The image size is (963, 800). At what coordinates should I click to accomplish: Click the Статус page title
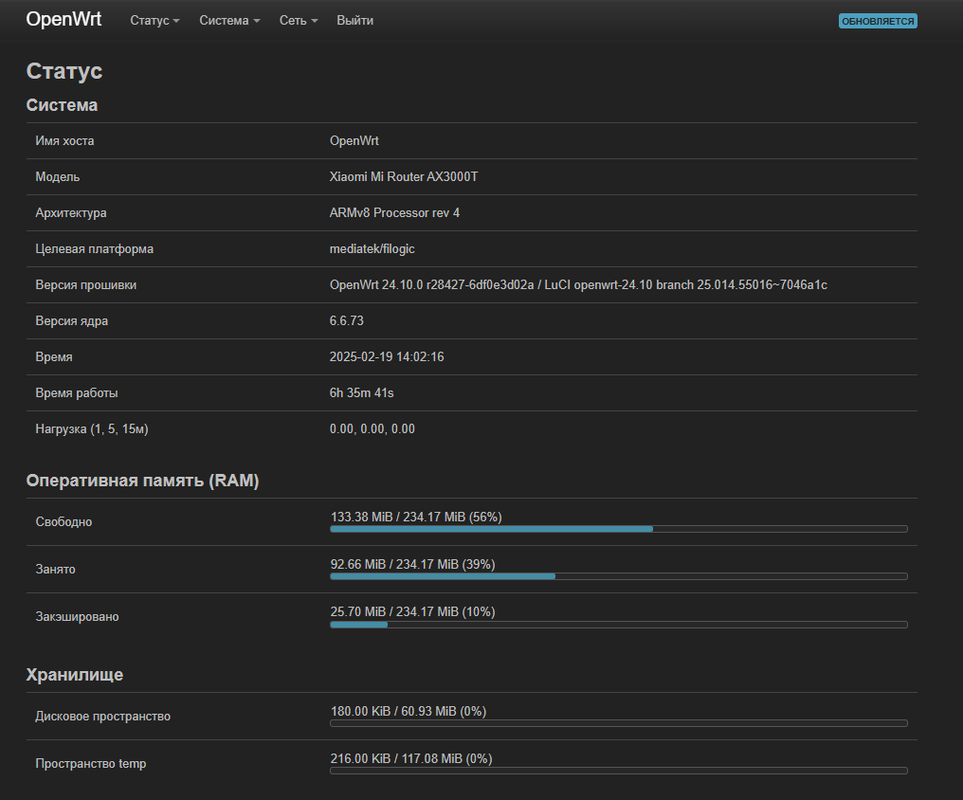coord(64,71)
